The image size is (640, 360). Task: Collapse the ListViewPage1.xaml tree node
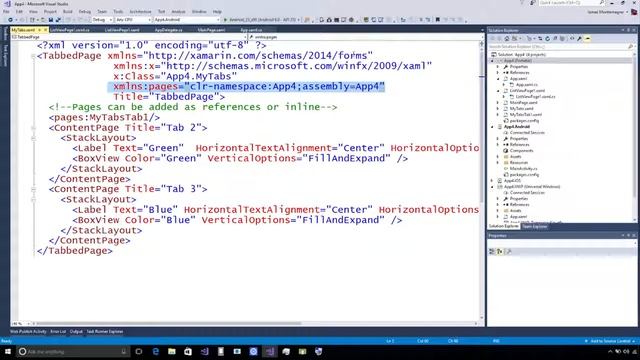(x=498, y=91)
